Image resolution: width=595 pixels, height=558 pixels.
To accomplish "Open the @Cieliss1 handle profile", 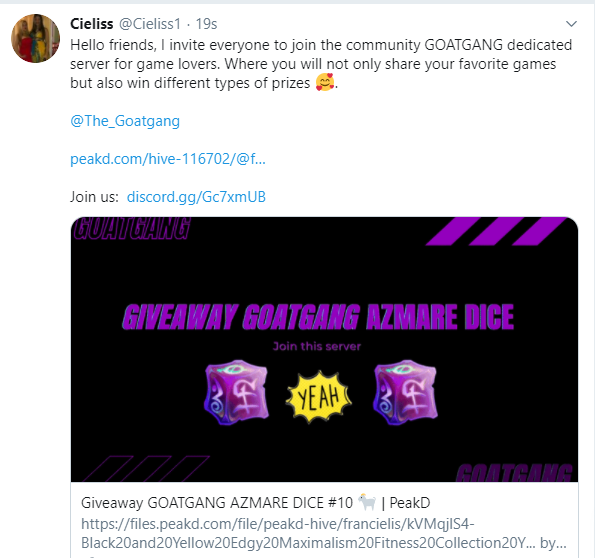I will point(150,24).
